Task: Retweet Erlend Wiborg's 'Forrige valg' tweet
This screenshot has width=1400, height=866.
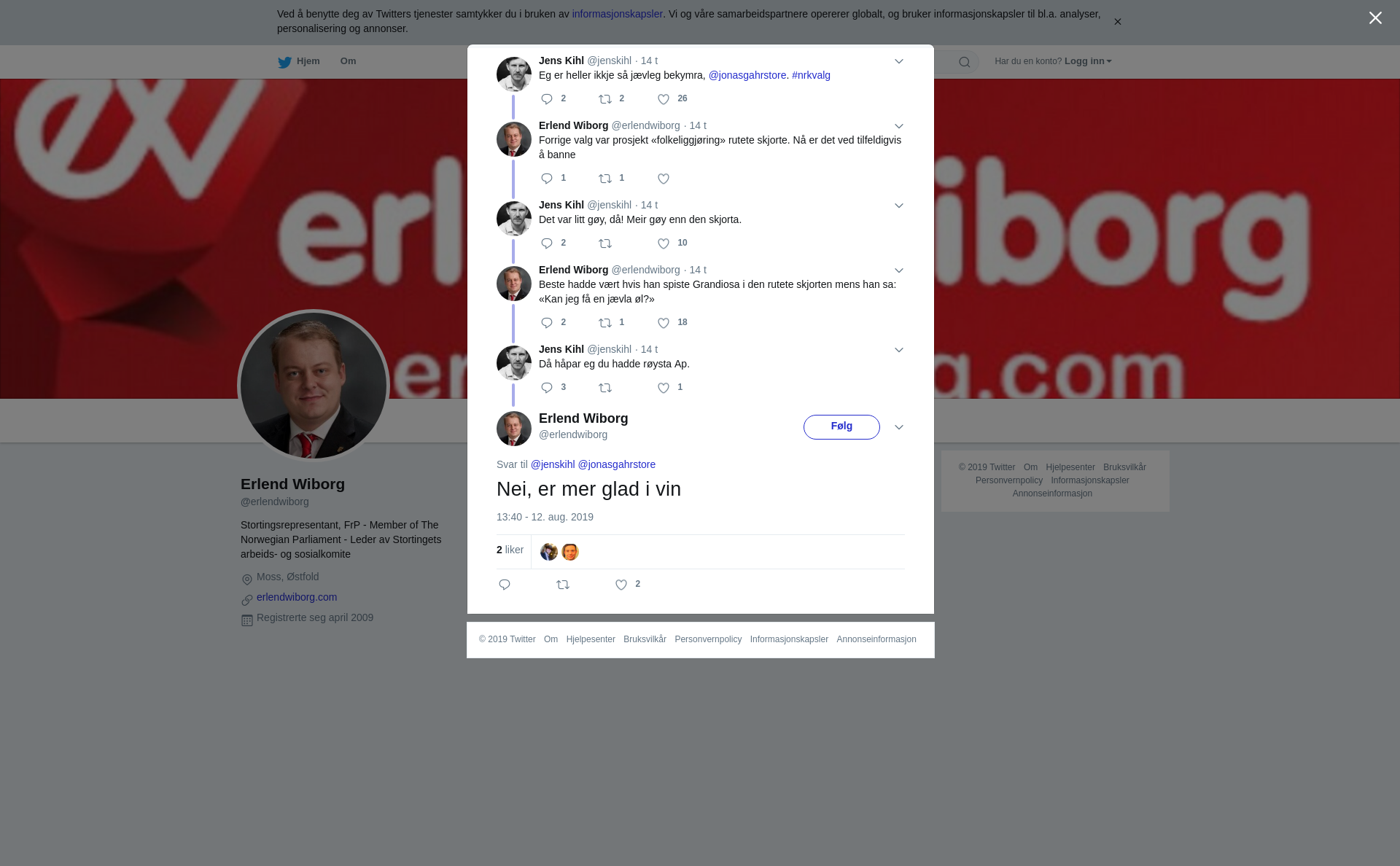Action: [x=605, y=179]
